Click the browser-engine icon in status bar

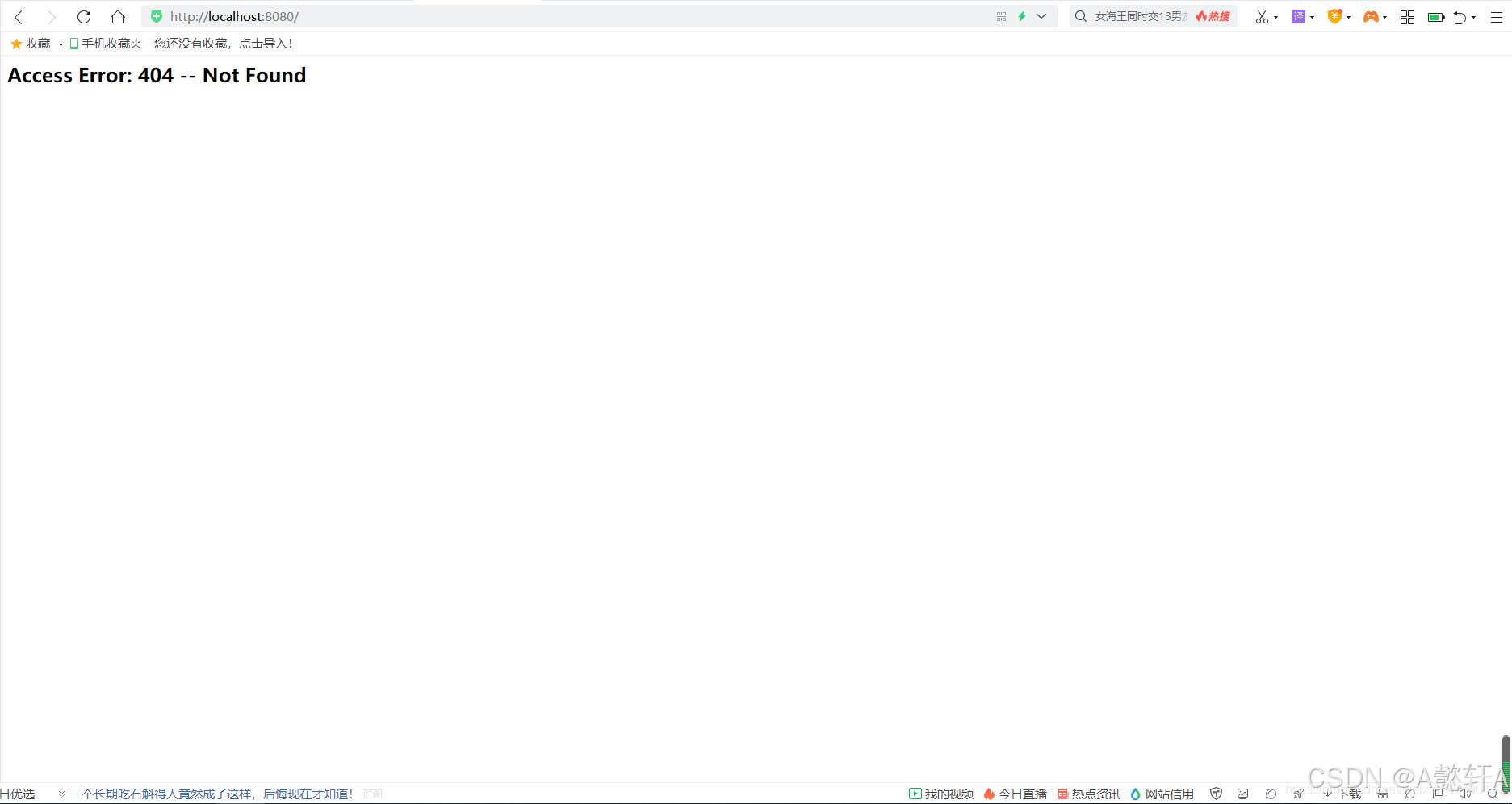pyautogui.click(x=1410, y=794)
